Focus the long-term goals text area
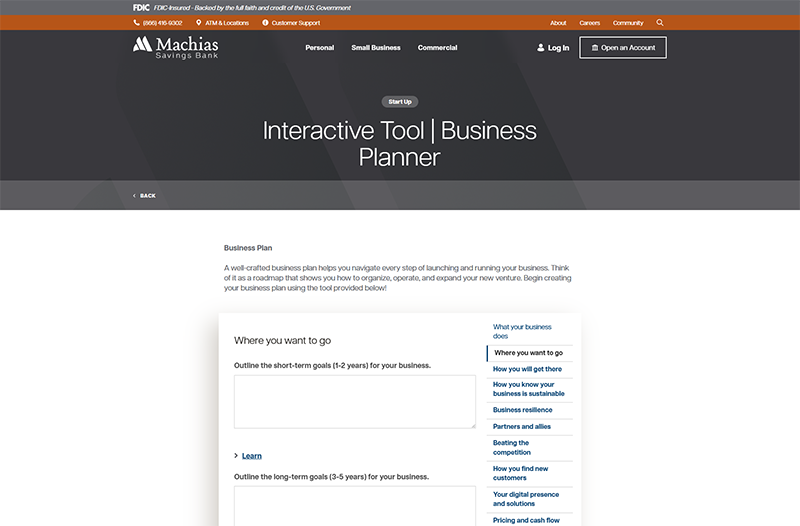This screenshot has width=800, height=526. (355, 506)
